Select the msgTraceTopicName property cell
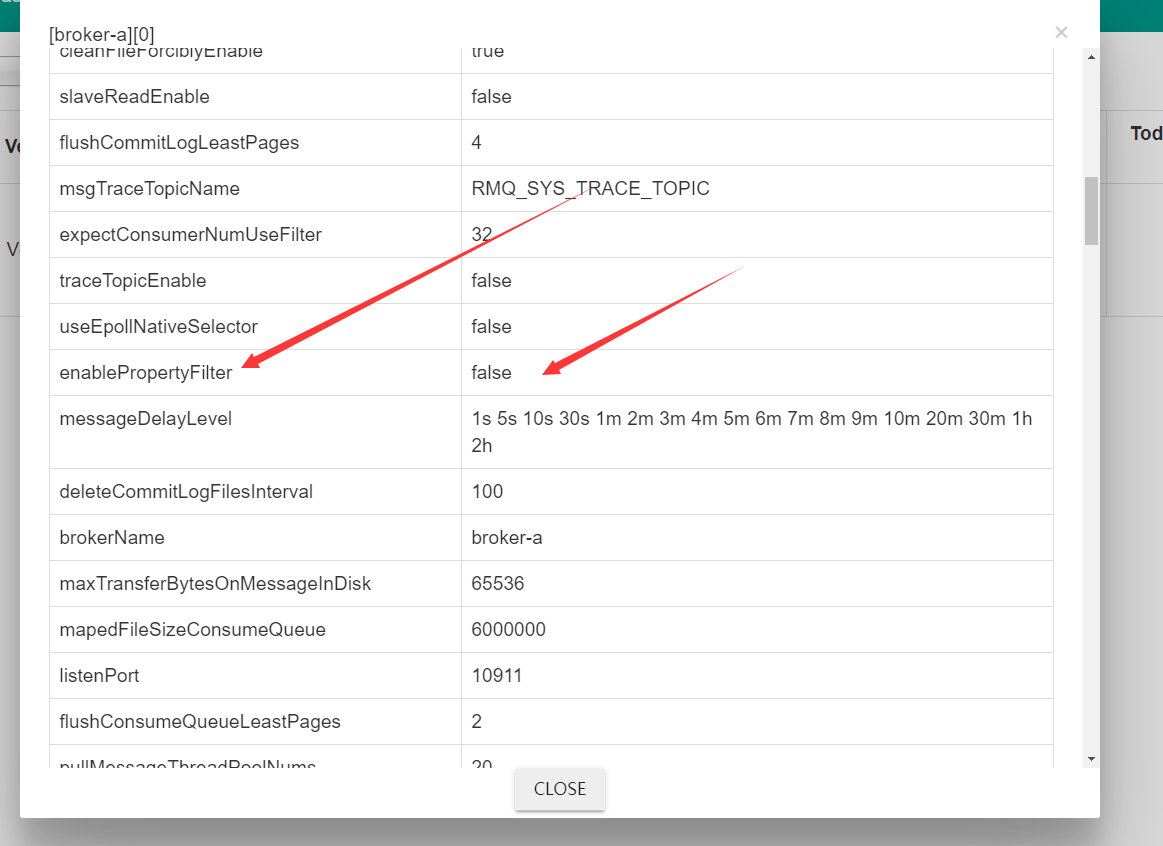This screenshot has height=846, width=1163. [x=149, y=189]
